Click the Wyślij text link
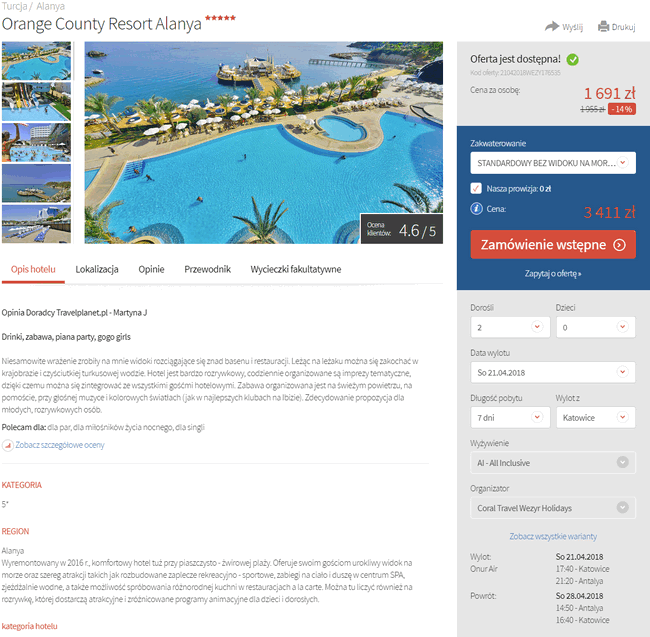The image size is (650, 637). [572, 27]
